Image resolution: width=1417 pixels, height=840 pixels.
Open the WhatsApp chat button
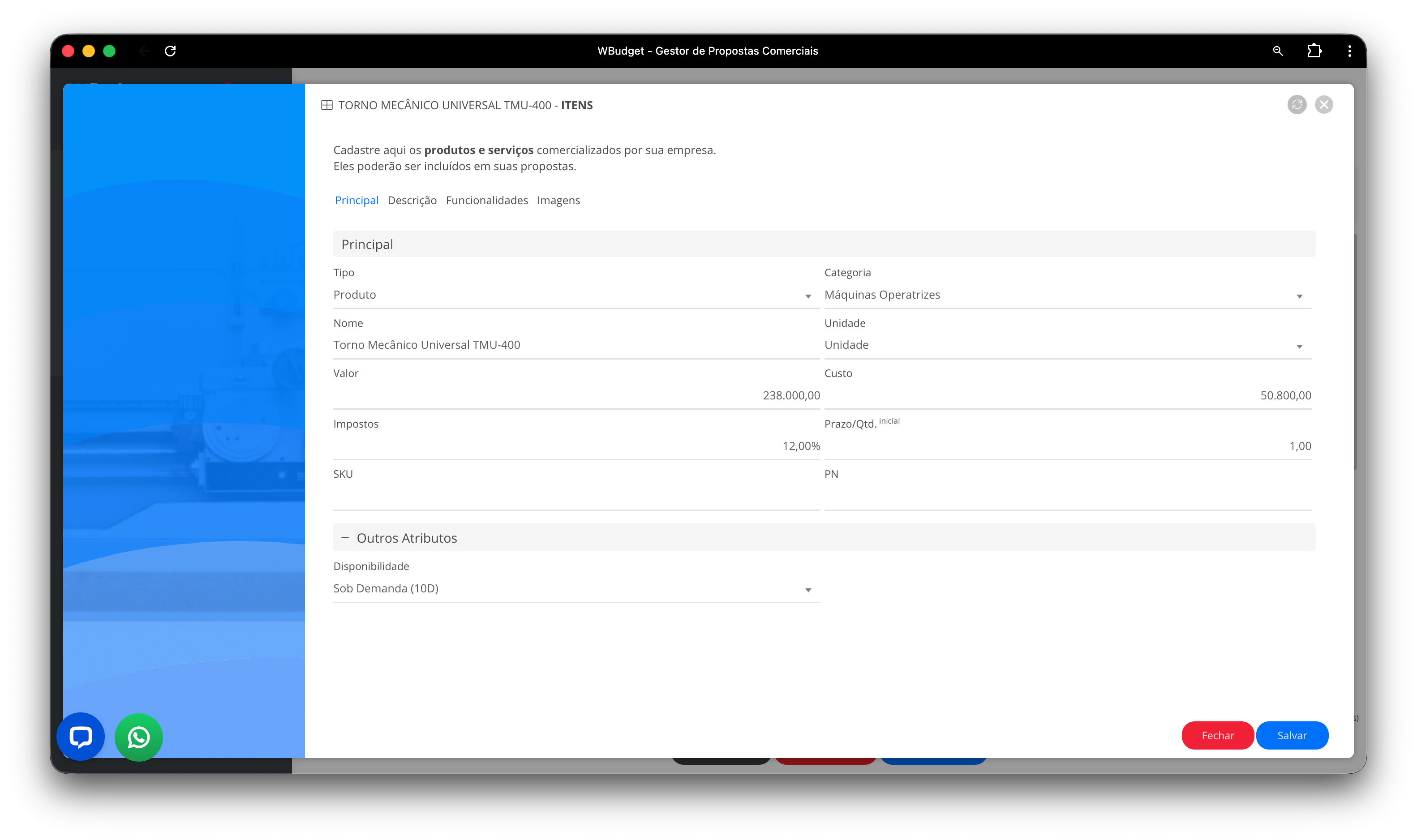tap(139, 737)
